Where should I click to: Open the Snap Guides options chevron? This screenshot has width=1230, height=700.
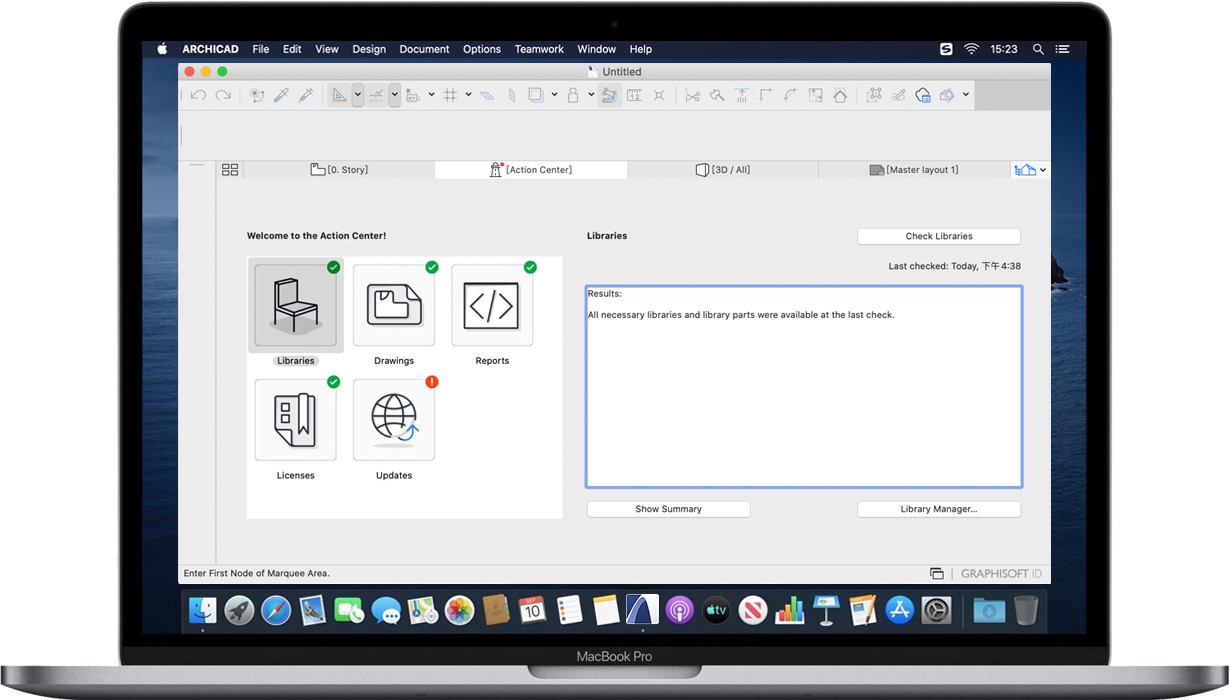point(396,94)
